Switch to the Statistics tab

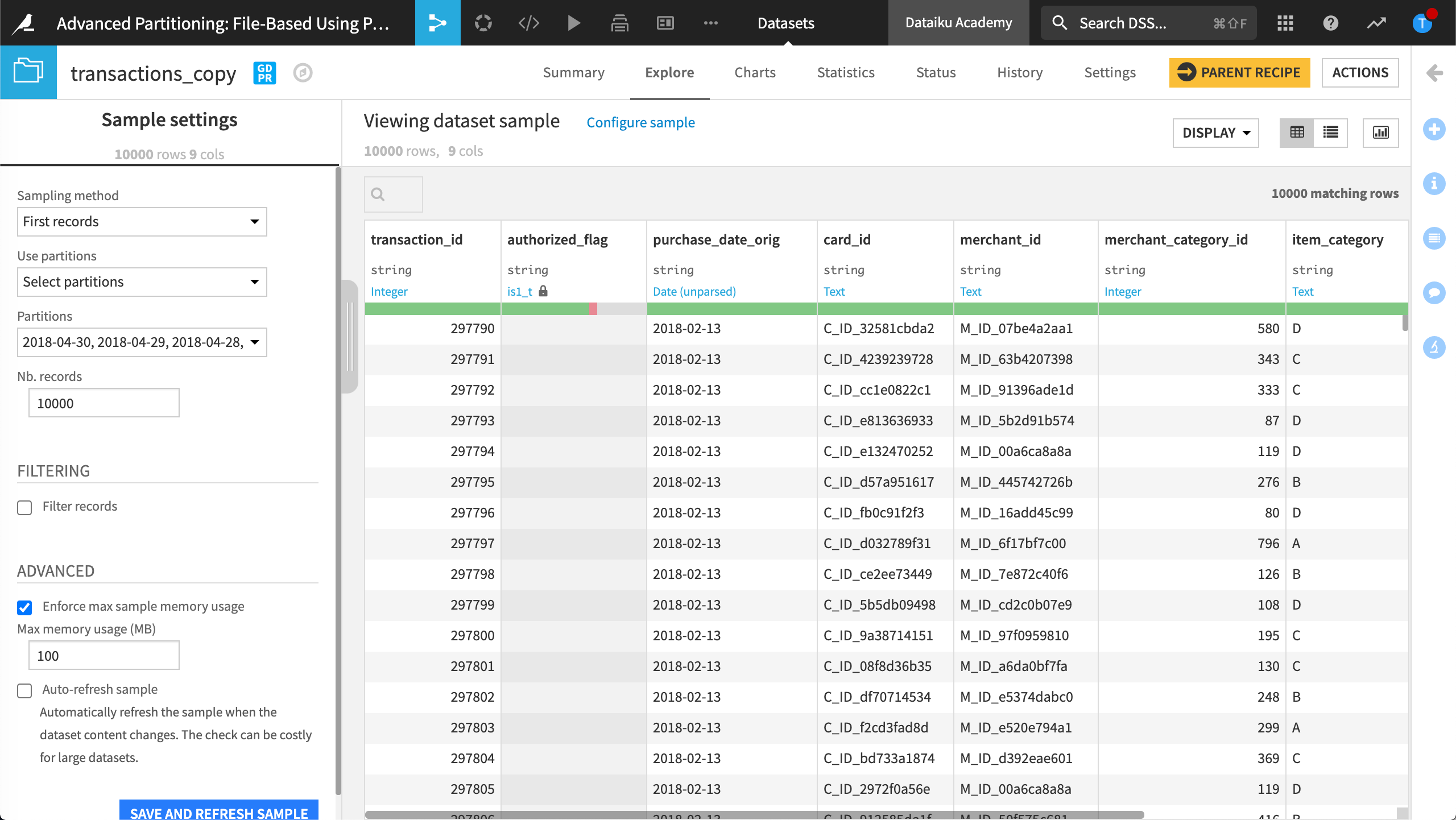click(x=846, y=72)
